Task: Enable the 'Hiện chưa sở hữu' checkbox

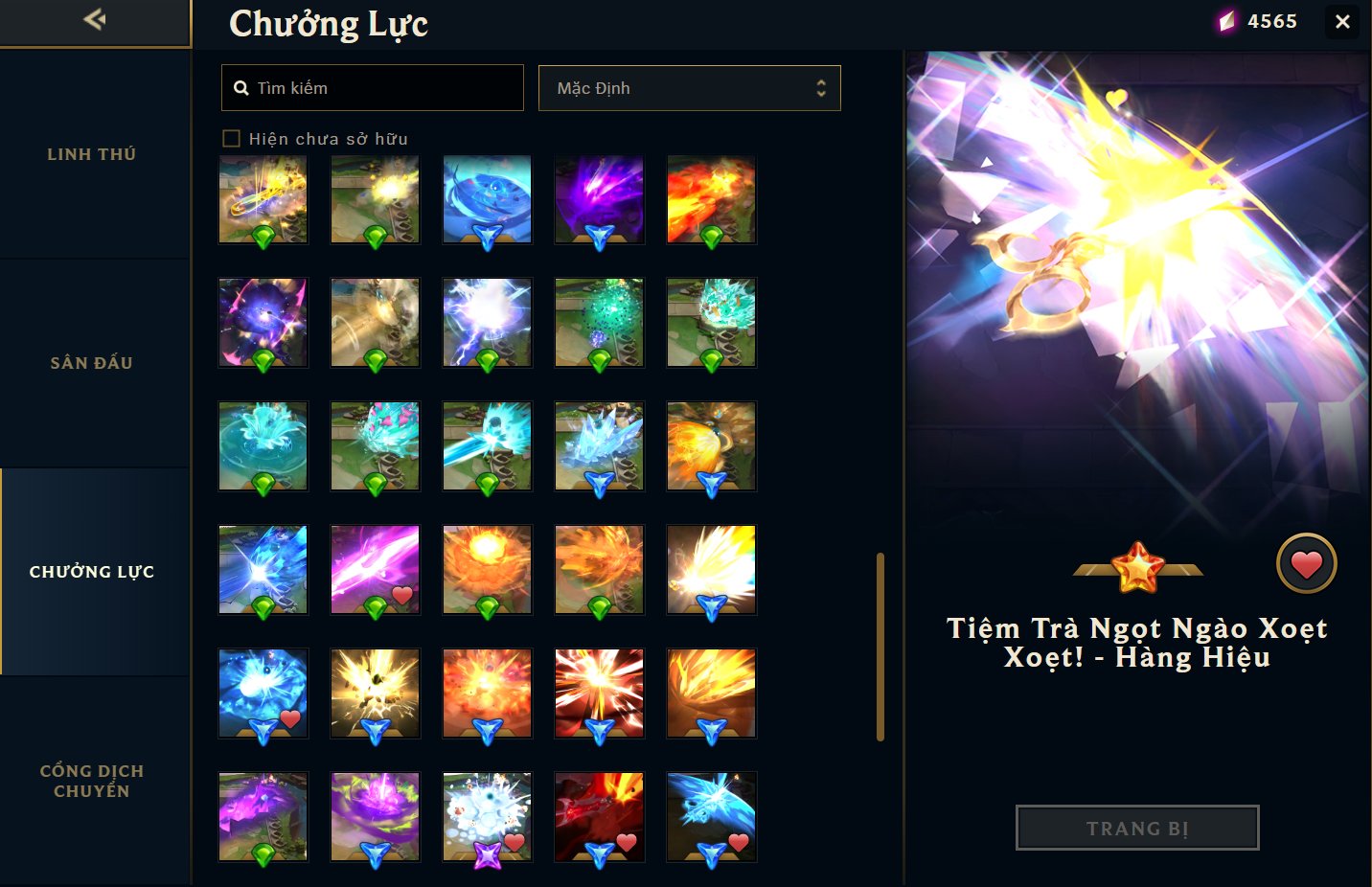Action: coord(231,139)
